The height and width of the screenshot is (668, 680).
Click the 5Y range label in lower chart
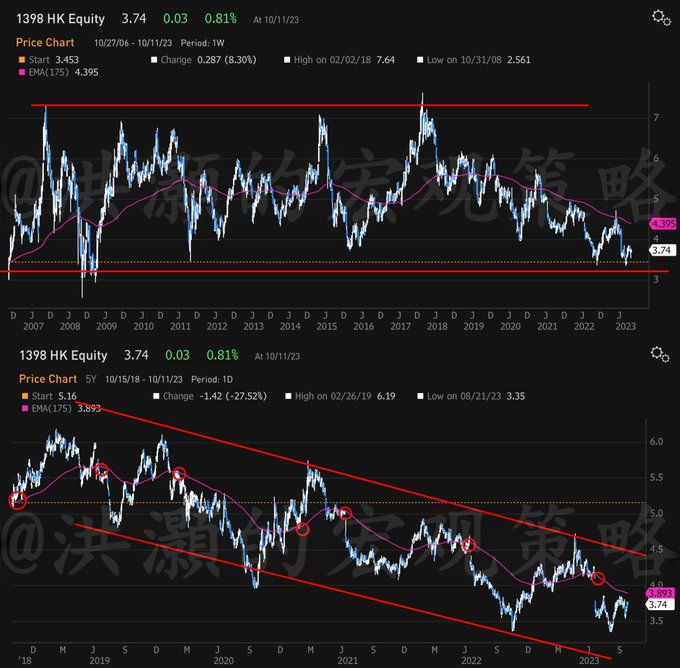[x=91, y=379]
